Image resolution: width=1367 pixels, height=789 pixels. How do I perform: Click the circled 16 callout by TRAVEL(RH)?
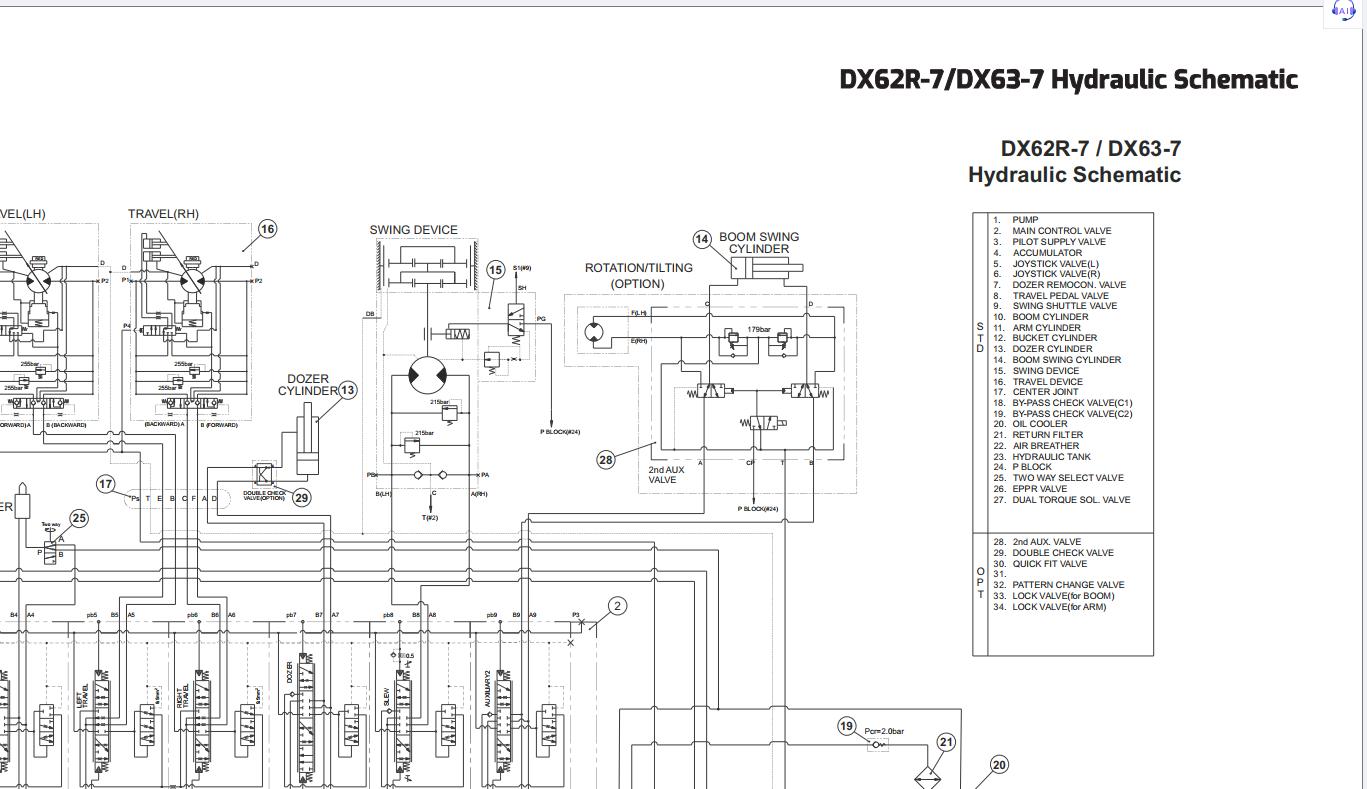(267, 229)
